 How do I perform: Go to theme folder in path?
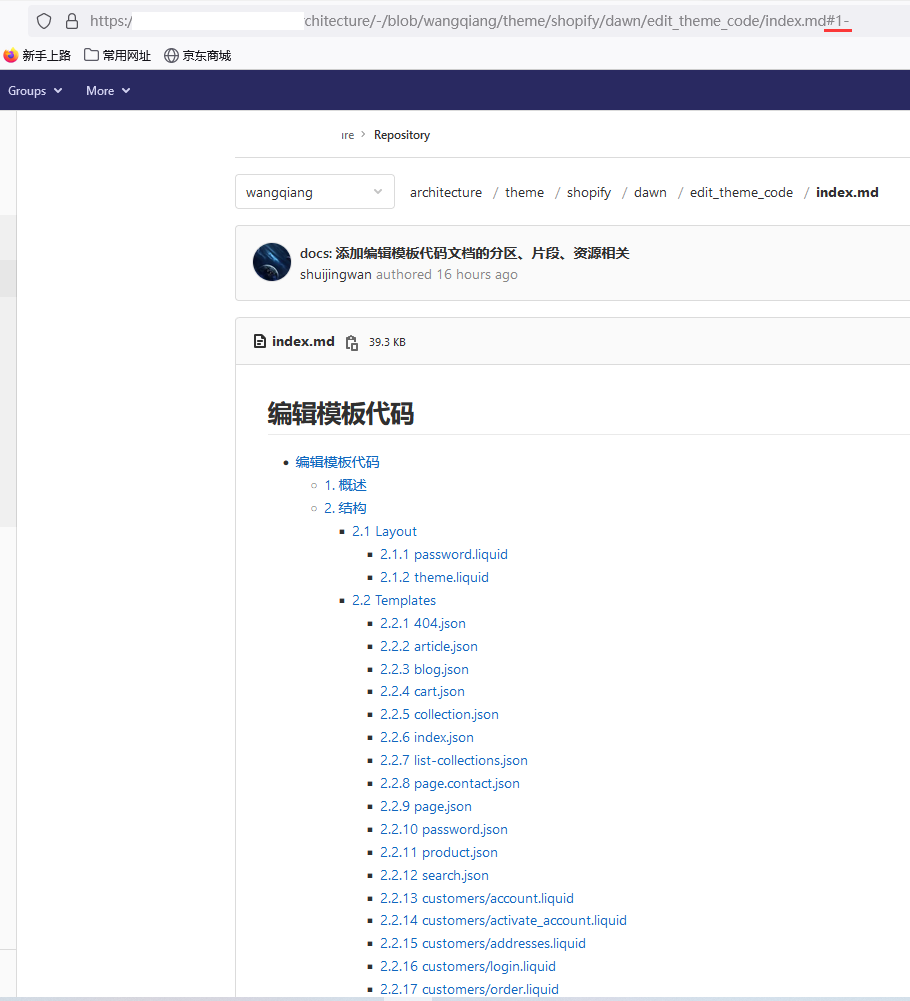(x=524, y=192)
